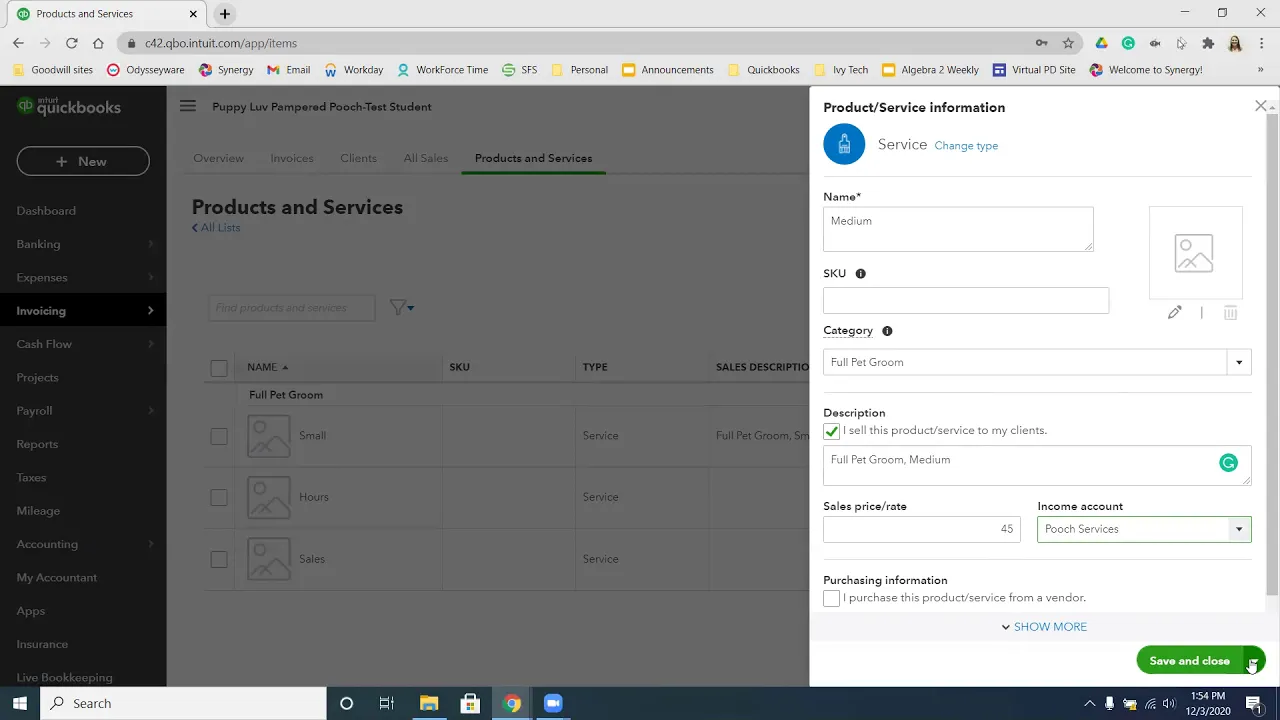Delete the product image with trash icon
The height and width of the screenshot is (720, 1280).
click(1230, 313)
